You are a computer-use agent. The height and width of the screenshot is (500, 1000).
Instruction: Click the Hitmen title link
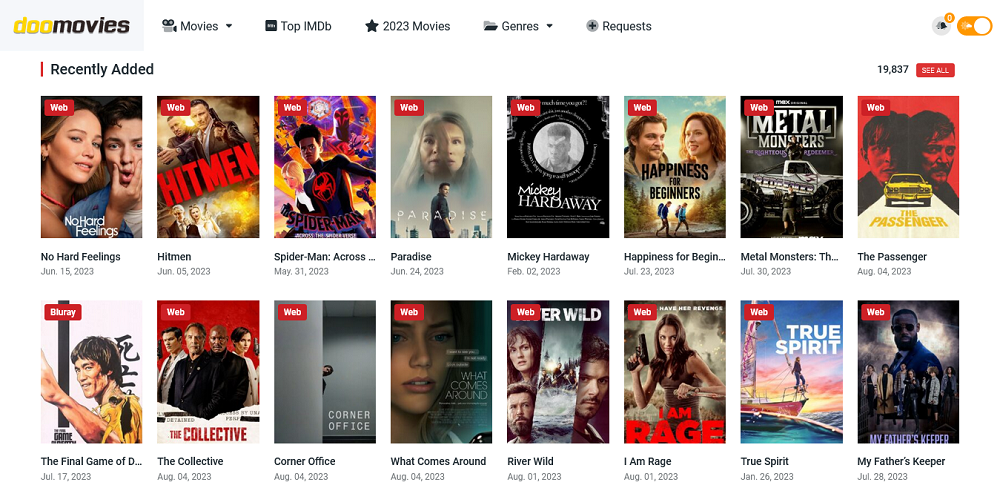click(x=174, y=256)
